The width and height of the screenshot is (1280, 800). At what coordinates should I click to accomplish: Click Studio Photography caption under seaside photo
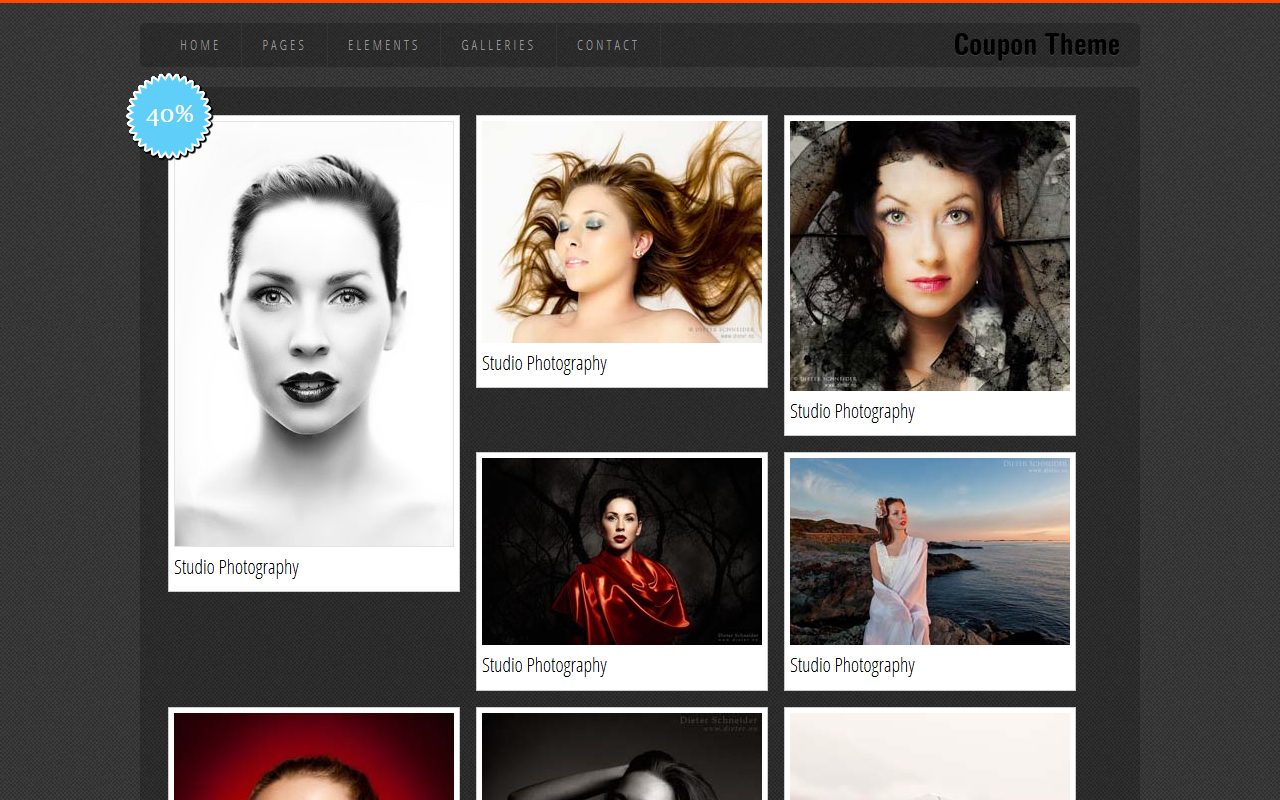pyautogui.click(x=852, y=665)
